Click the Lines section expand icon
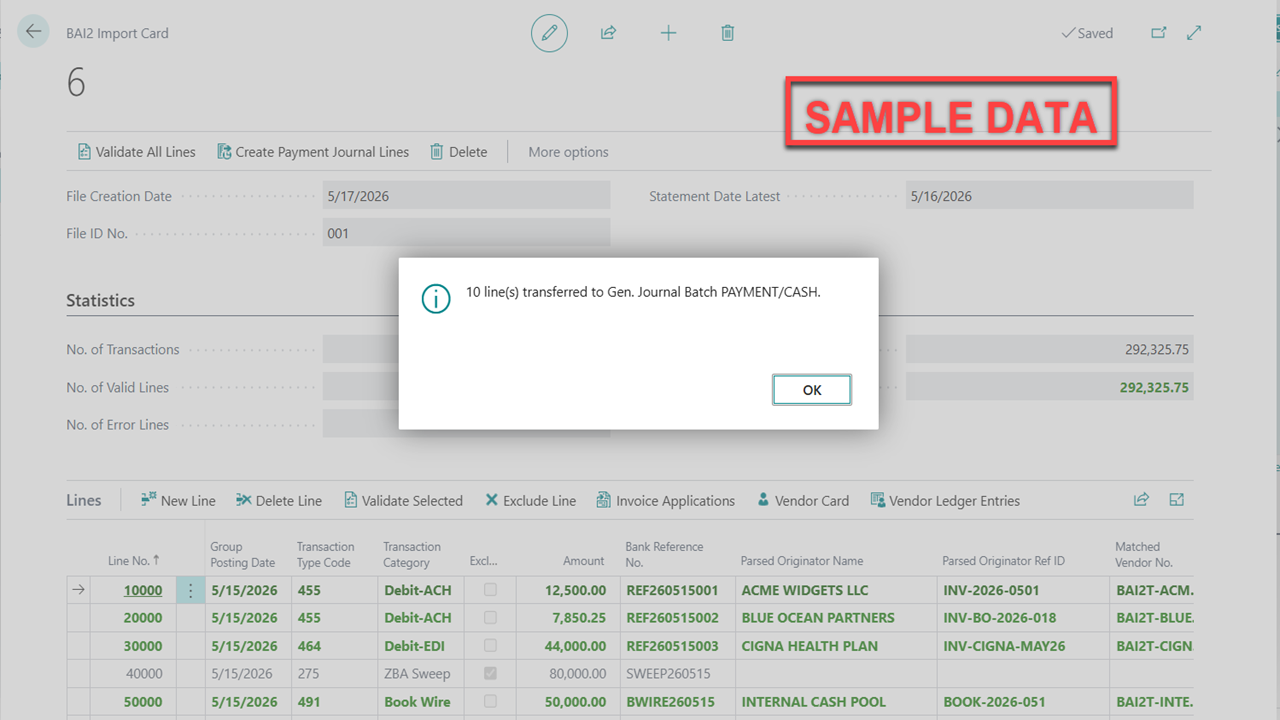Image resolution: width=1280 pixels, height=720 pixels. coord(1177,500)
